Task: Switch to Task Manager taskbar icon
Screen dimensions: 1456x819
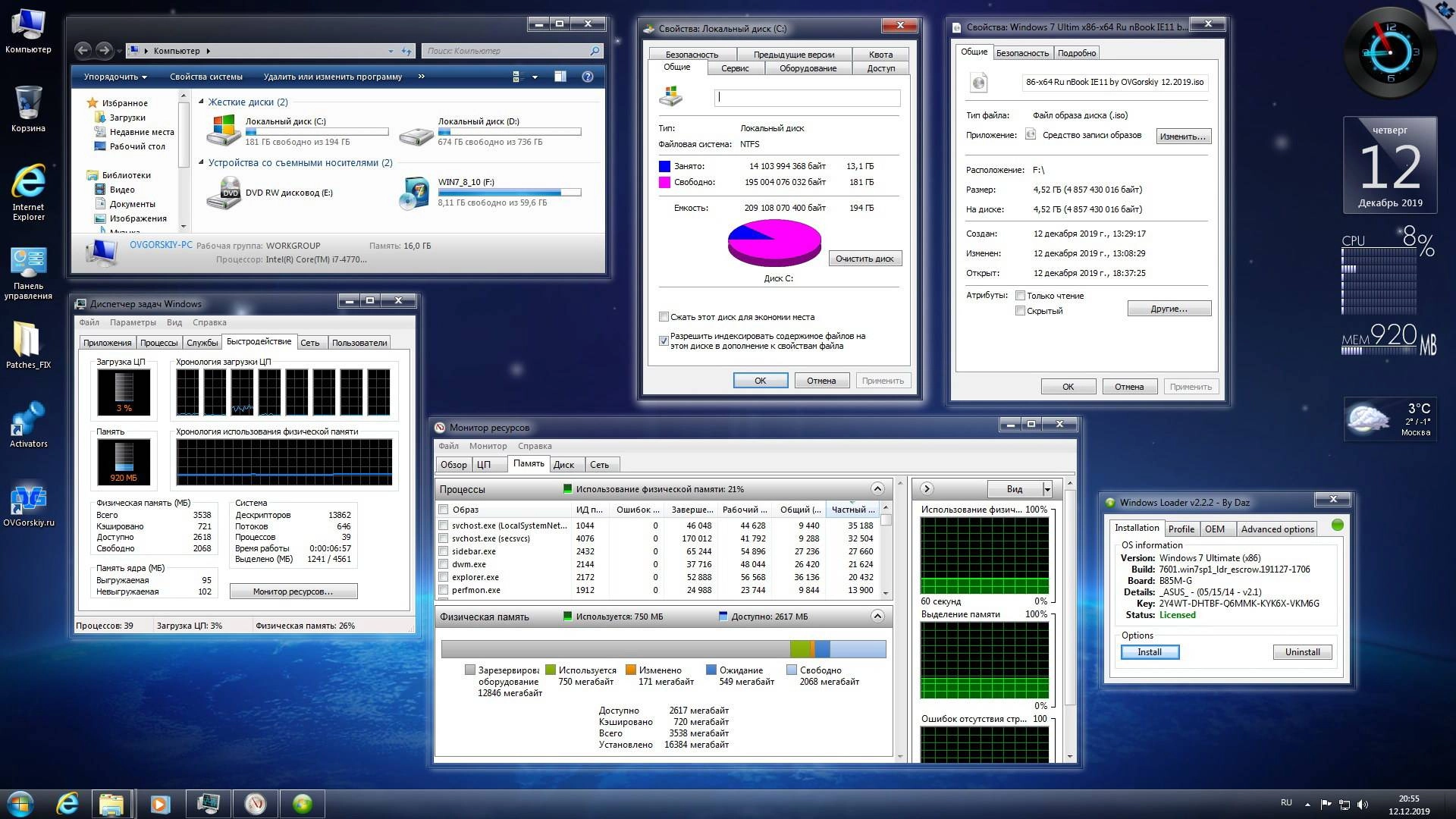Action: pos(208,804)
